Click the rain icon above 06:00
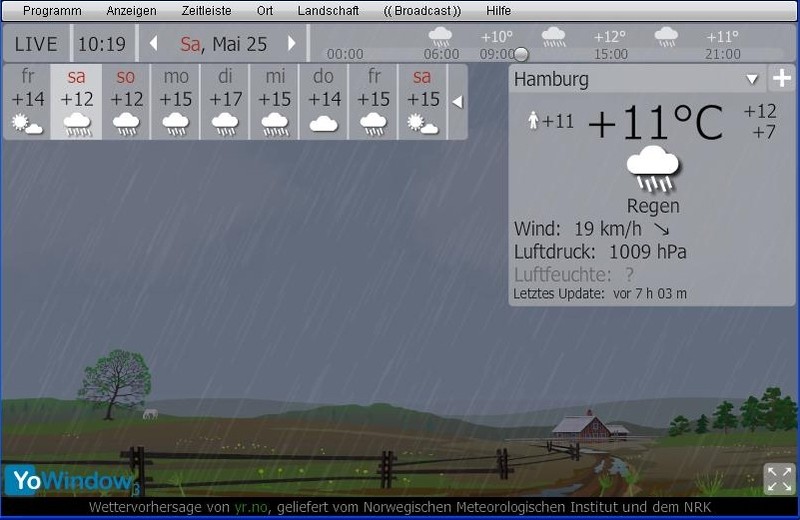Image resolution: width=800 pixels, height=520 pixels. click(440, 37)
